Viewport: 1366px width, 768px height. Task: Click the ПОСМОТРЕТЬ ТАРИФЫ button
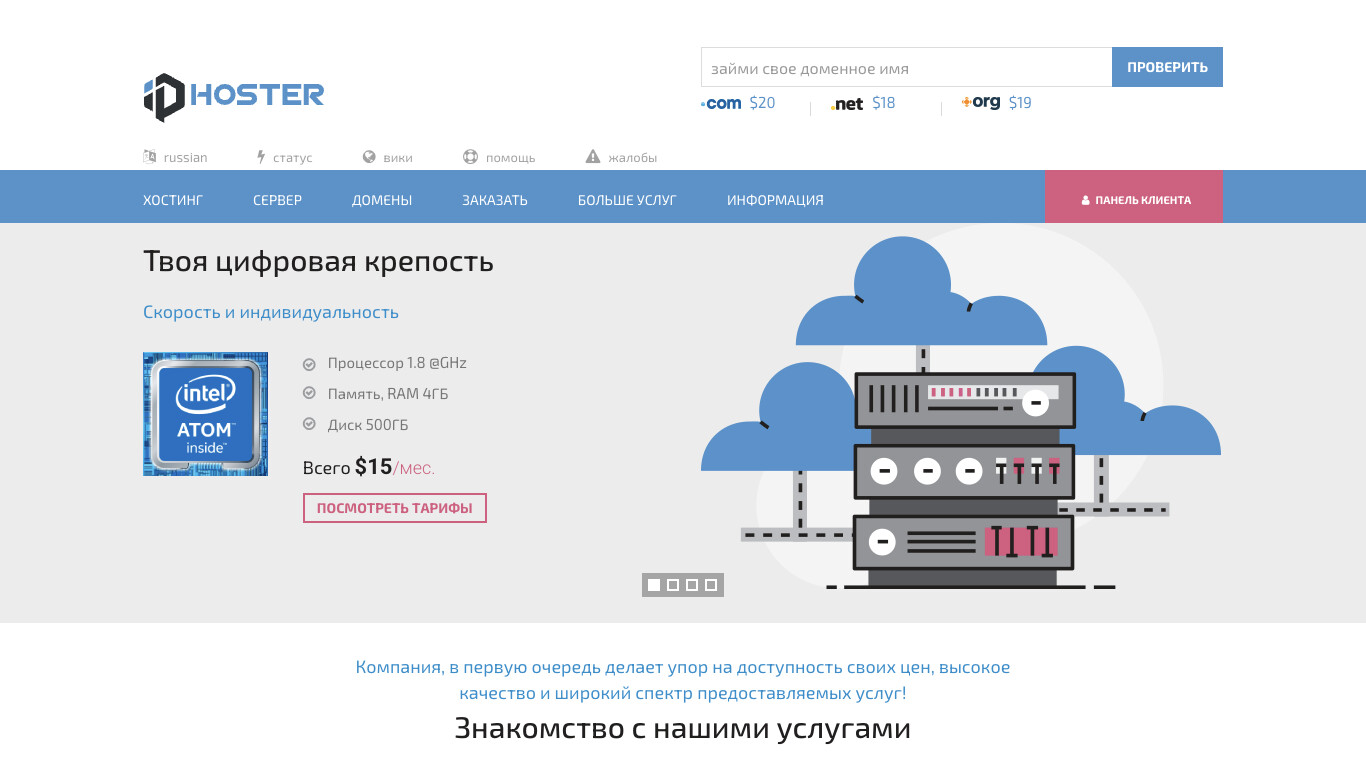tap(395, 508)
